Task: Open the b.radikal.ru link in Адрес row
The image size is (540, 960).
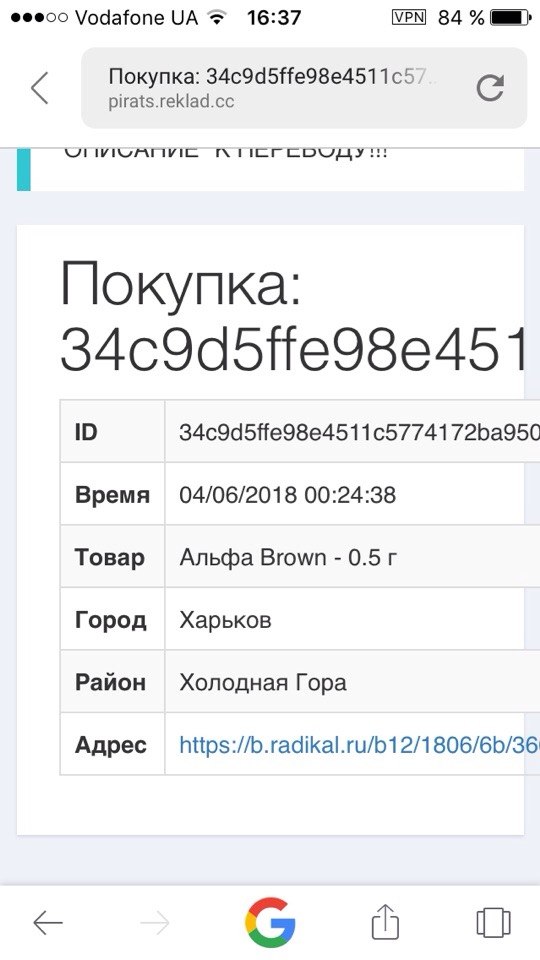Action: pos(359,744)
